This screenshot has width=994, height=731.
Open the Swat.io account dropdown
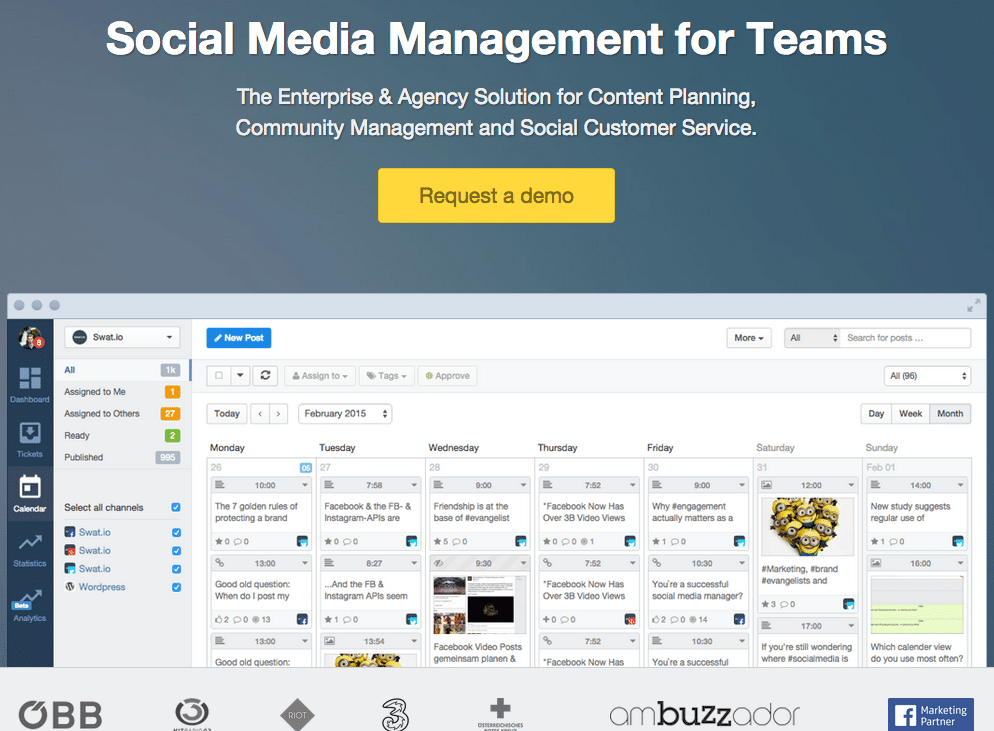click(x=122, y=337)
